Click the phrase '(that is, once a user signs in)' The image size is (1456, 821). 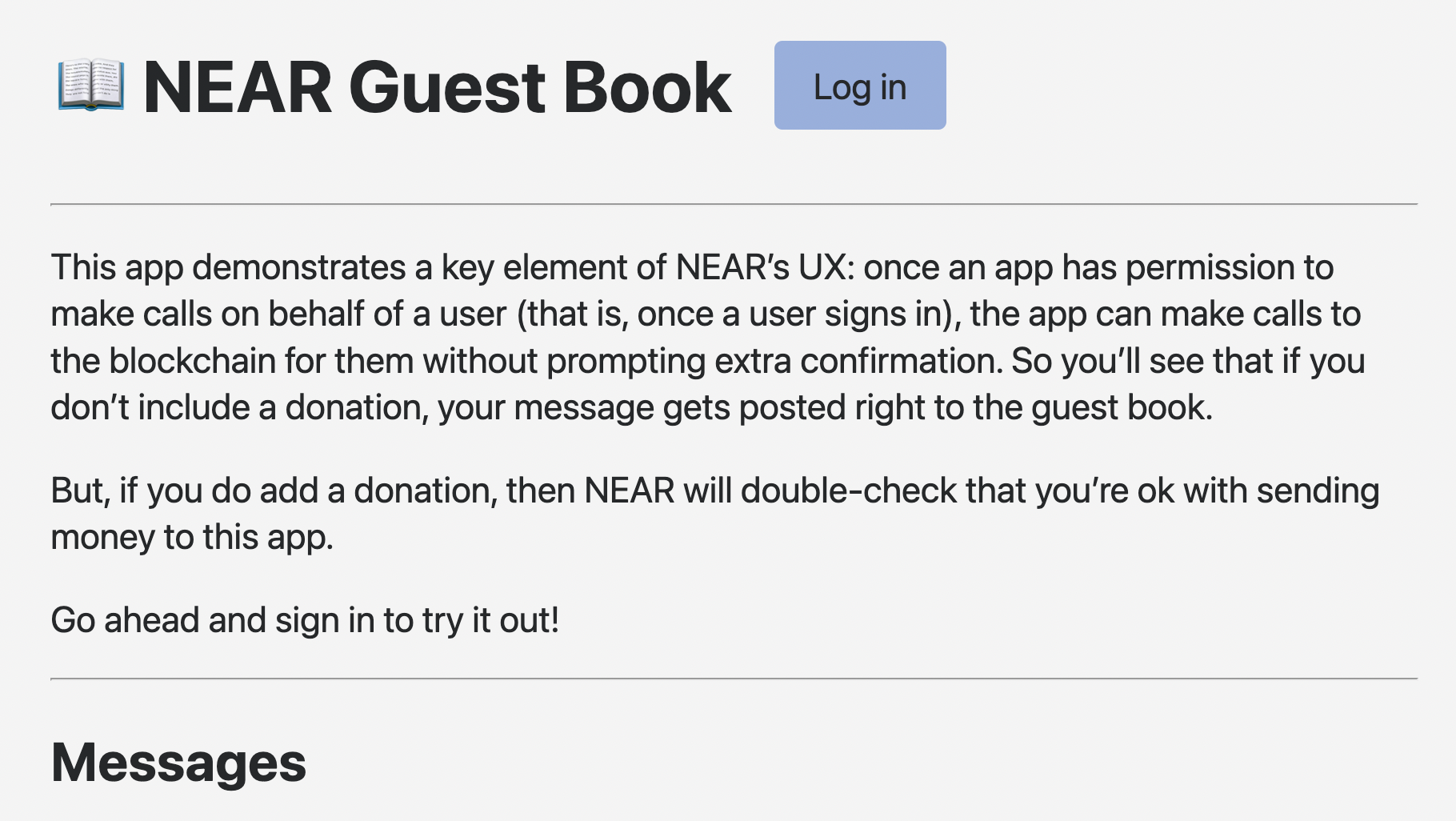(738, 314)
